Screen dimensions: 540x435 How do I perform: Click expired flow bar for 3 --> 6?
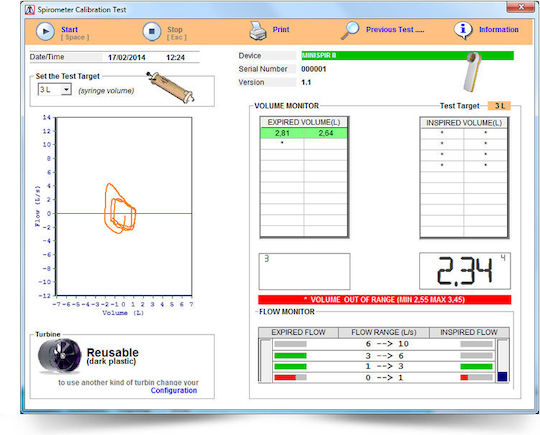[x=290, y=356]
